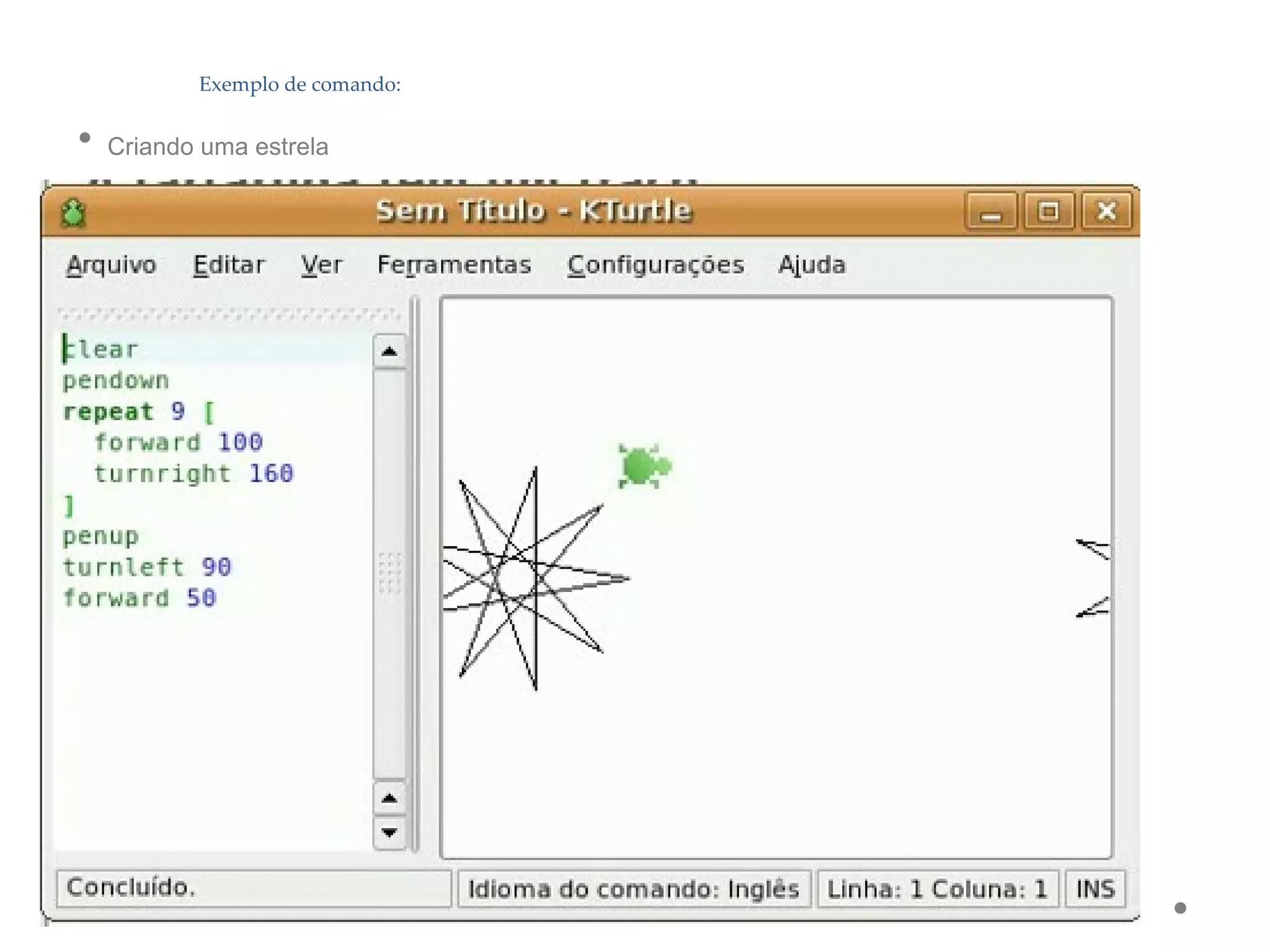This screenshot has height=952, width=1270.
Task: Click the 'Idioma do comando: Inglês' status field
Action: (633, 889)
